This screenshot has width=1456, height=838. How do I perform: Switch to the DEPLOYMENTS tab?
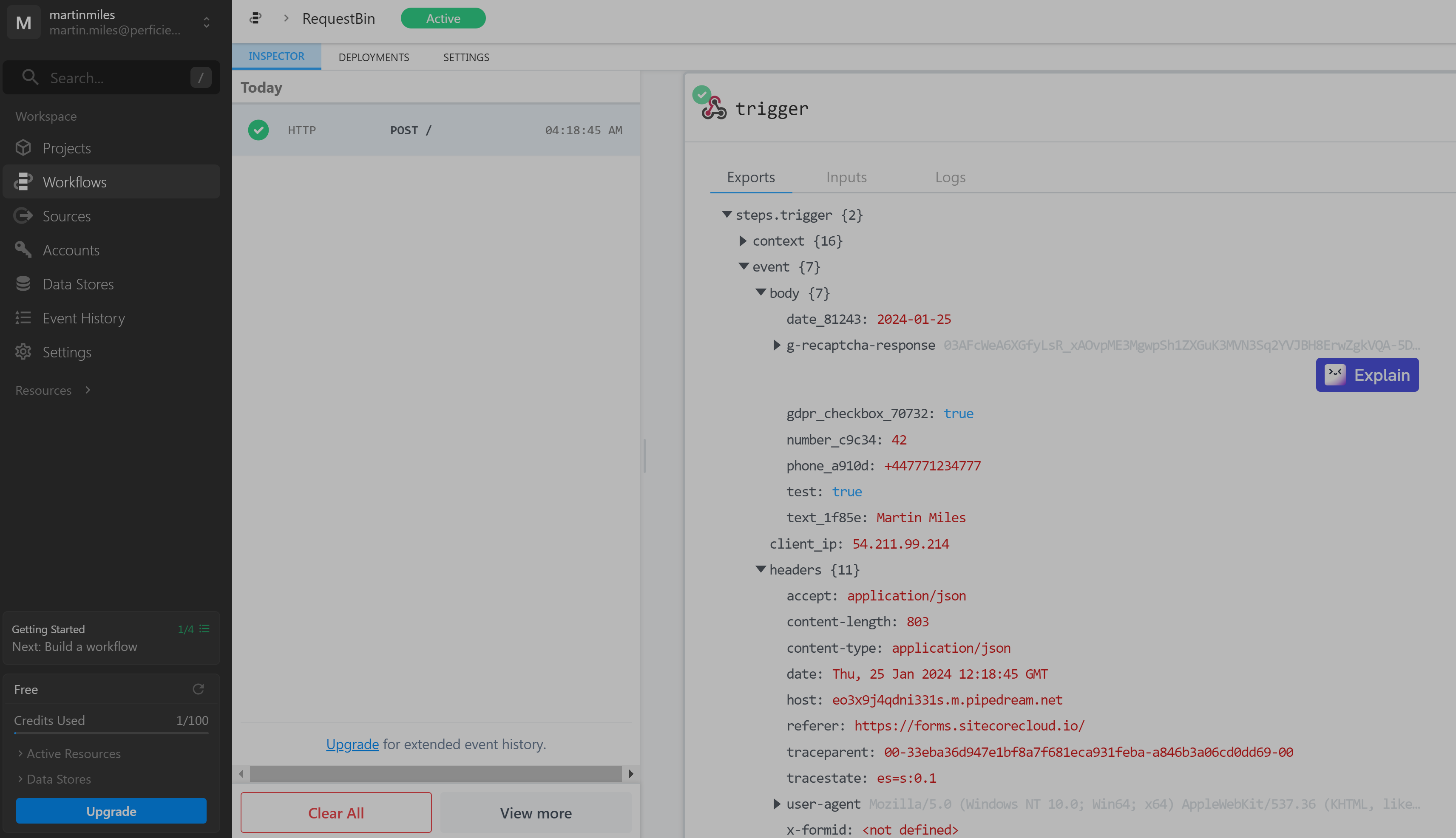click(374, 57)
